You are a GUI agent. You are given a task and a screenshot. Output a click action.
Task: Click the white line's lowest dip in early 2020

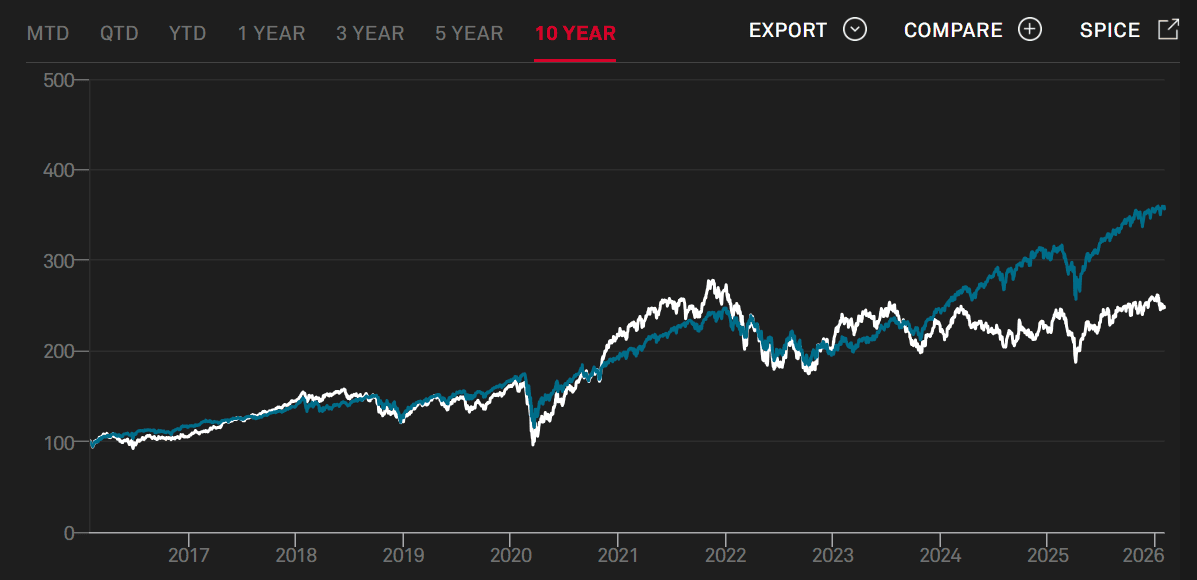click(533, 443)
